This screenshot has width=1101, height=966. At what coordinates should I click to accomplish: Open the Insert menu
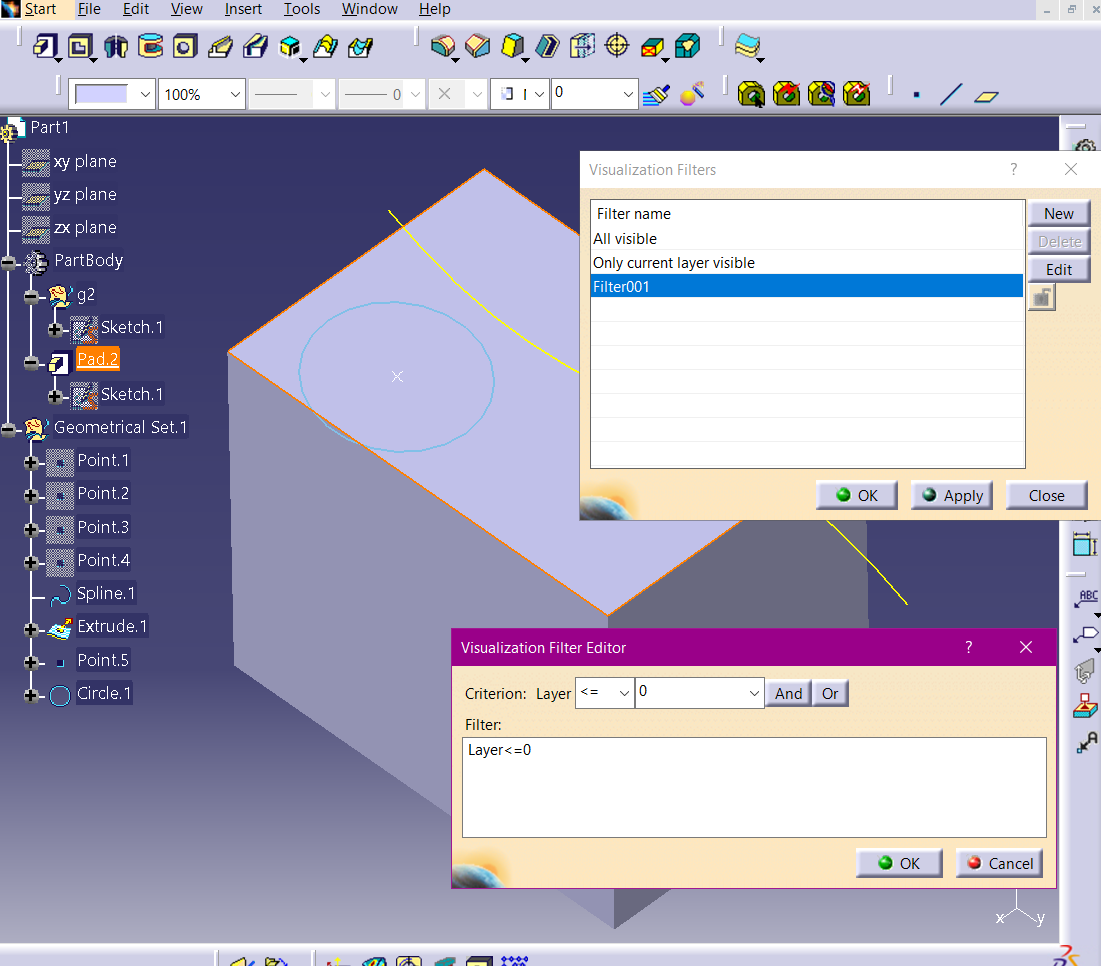point(243,9)
